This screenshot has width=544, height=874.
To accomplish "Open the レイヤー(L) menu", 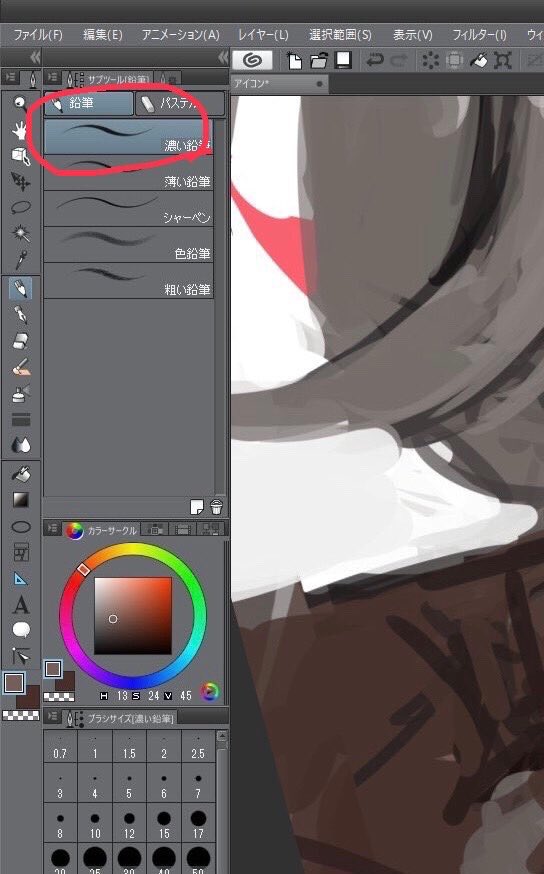I will tap(263, 35).
